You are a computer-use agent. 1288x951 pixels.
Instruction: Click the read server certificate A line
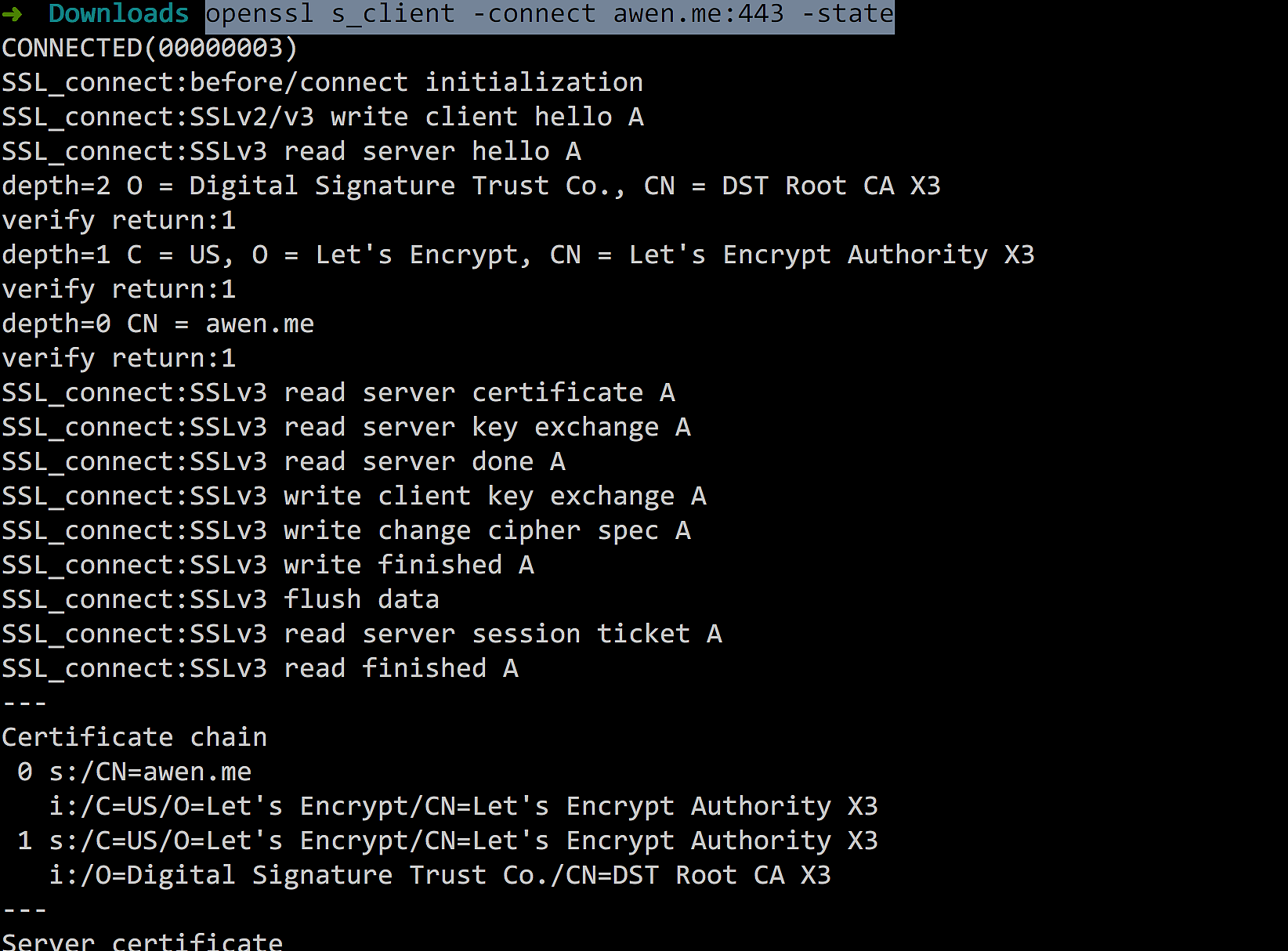point(338,392)
